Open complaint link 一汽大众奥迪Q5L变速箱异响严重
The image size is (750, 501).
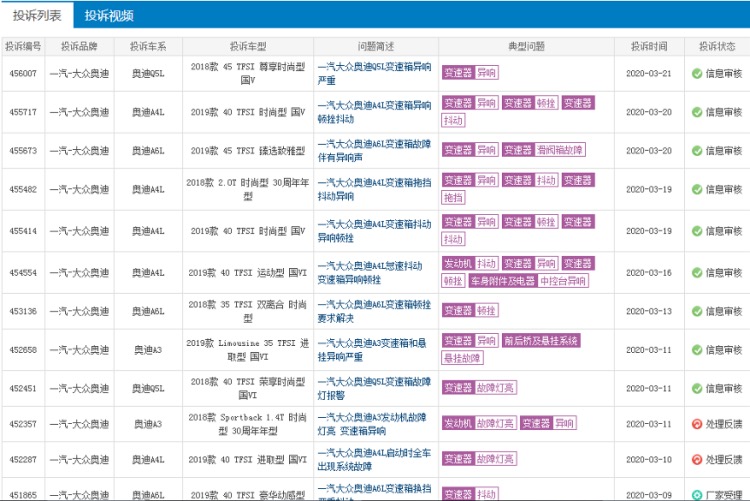click(x=374, y=73)
